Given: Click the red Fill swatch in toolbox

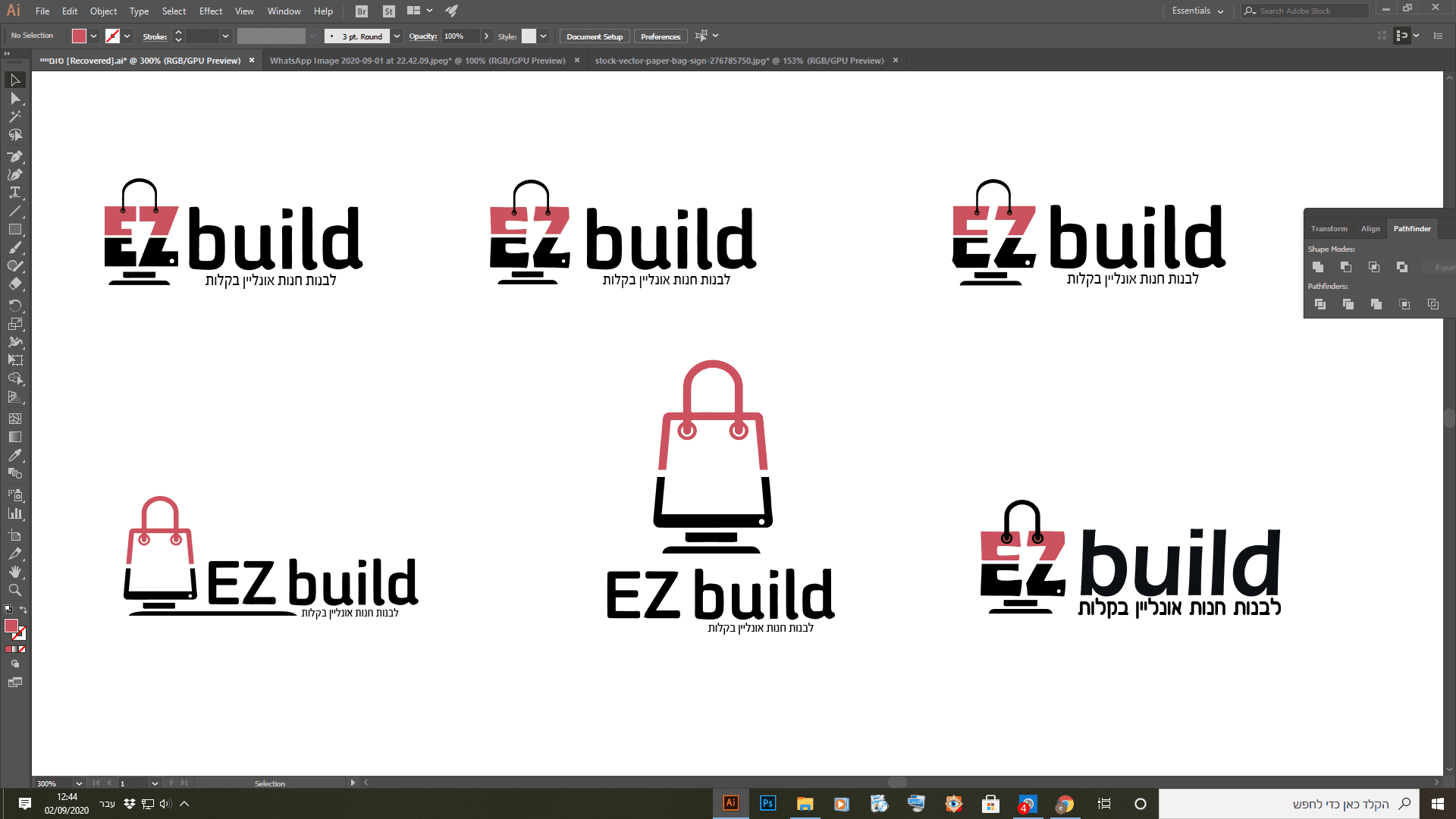Looking at the screenshot, I should pyautogui.click(x=11, y=626).
